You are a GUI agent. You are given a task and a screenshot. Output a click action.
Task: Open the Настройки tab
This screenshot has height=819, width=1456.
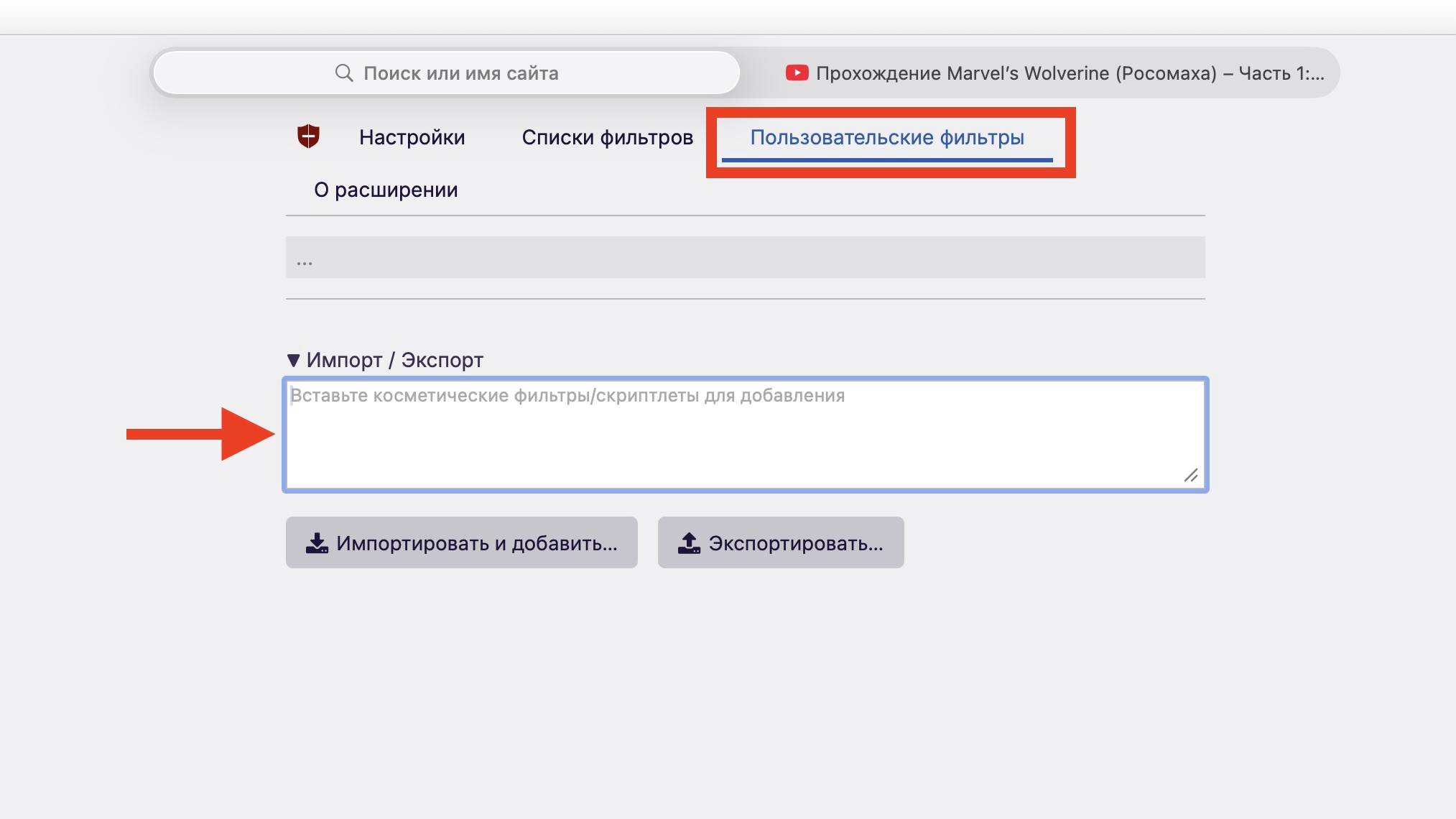click(x=412, y=137)
